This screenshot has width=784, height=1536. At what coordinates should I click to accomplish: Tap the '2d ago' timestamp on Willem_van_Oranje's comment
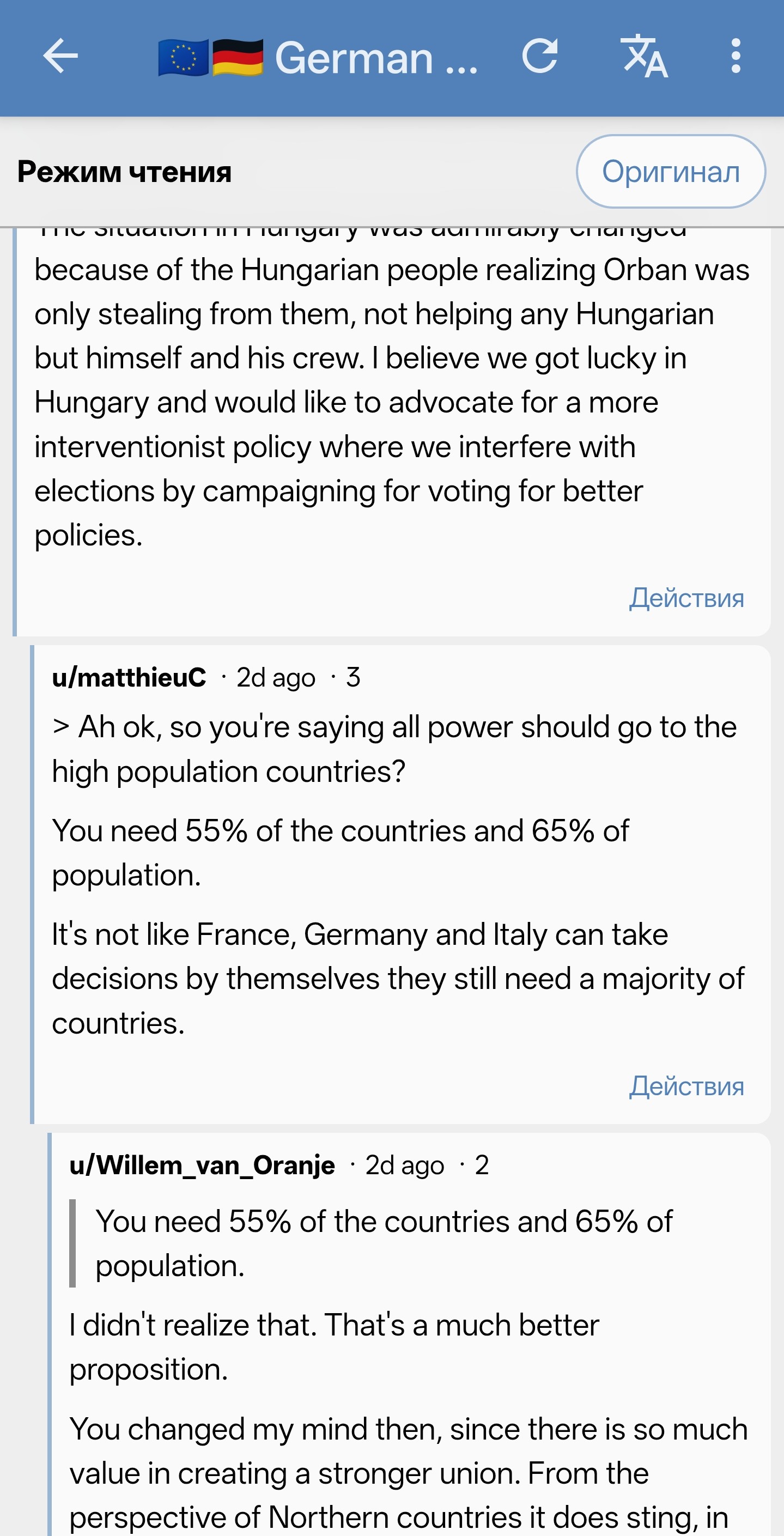tap(405, 1165)
